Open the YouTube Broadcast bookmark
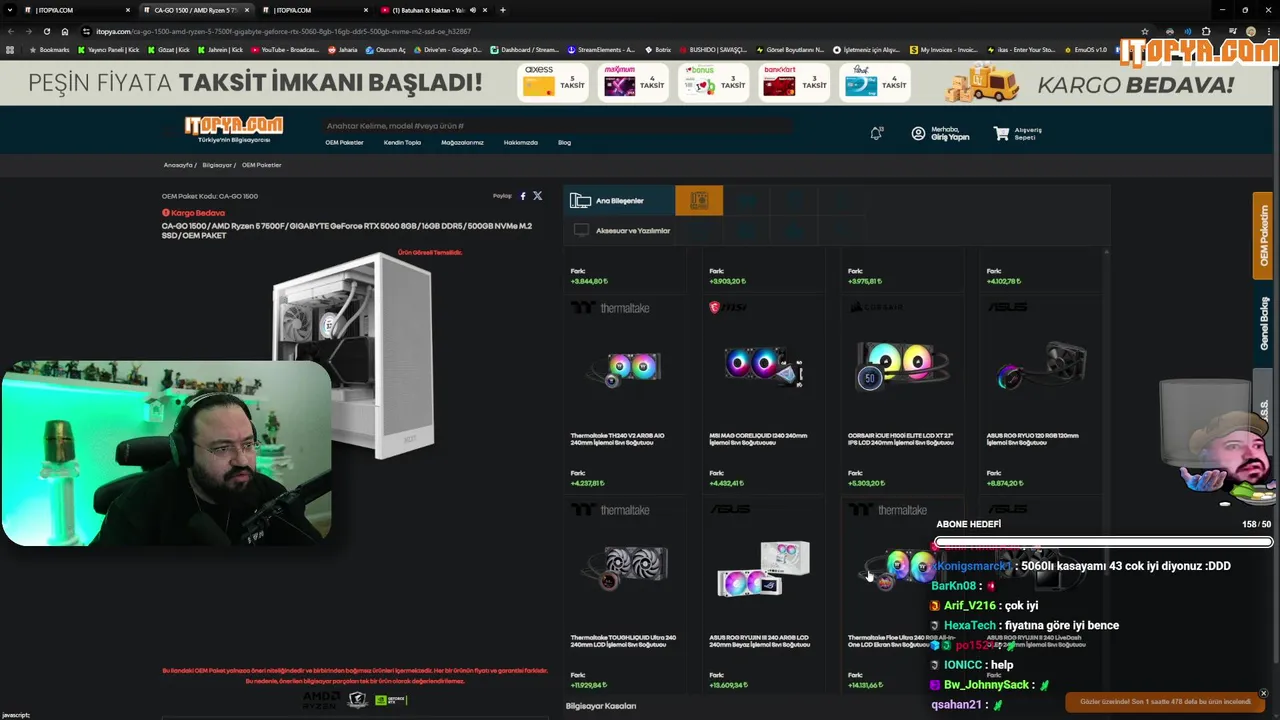The image size is (1280, 720). pos(284,49)
